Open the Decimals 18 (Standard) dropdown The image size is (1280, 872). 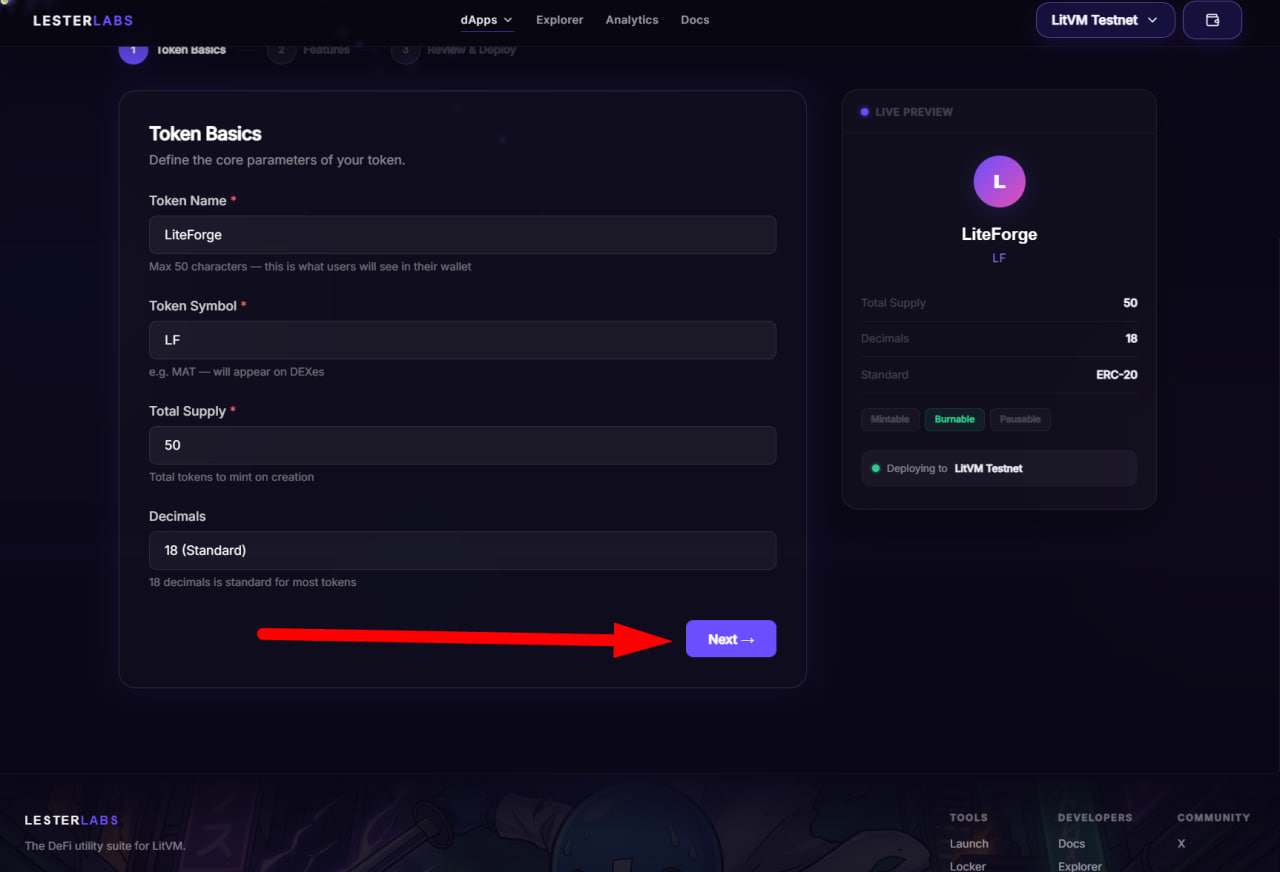coord(462,550)
